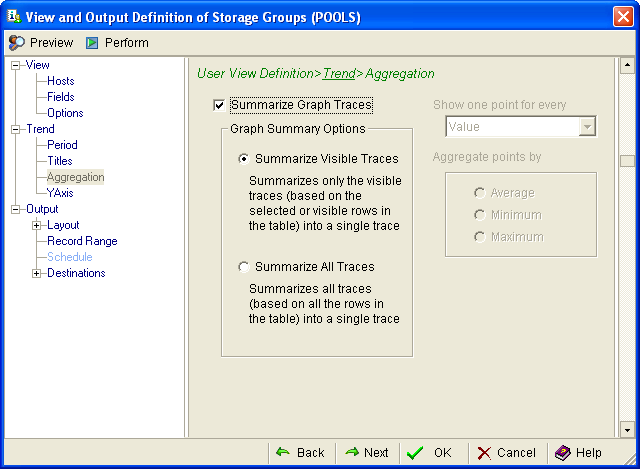
Task: Choose the Minimum radio option
Action: pyautogui.click(x=480, y=215)
